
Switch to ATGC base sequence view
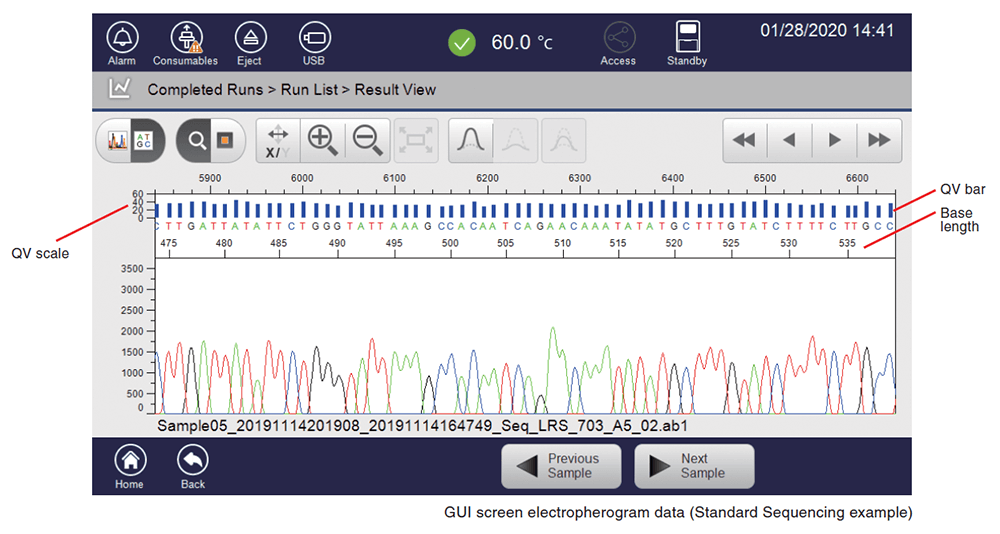144,141
